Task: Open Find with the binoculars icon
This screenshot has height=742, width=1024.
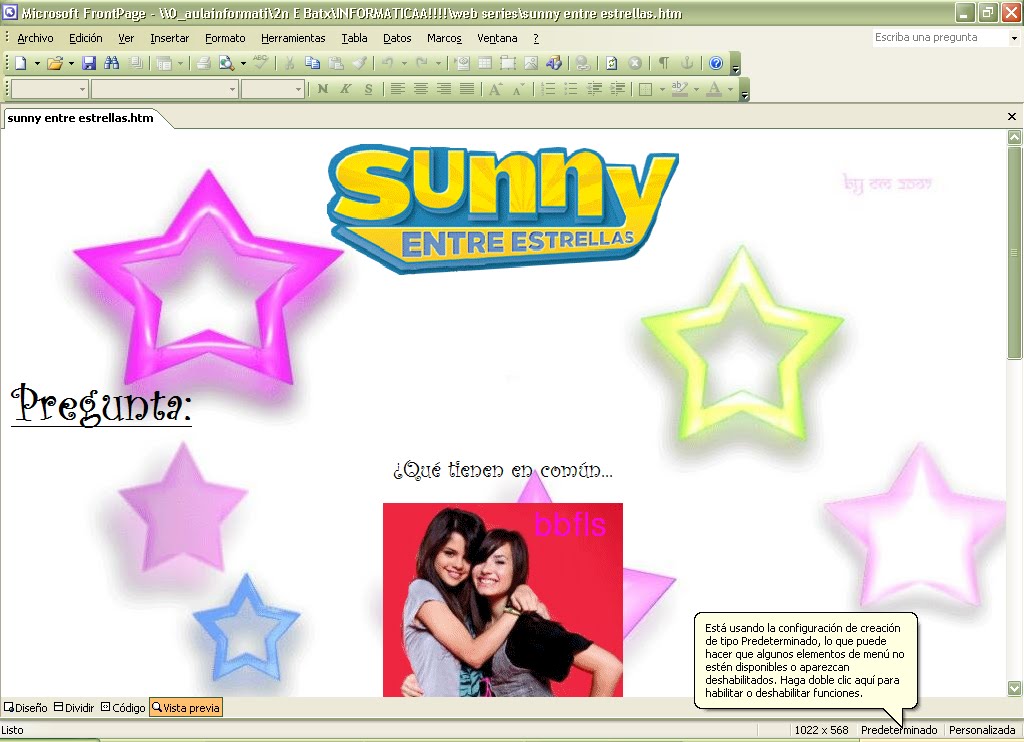Action: (112, 63)
